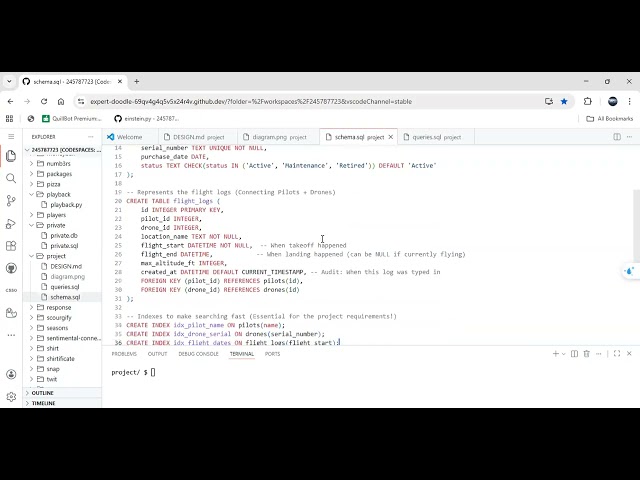The width and height of the screenshot is (640, 480).
Task: Open the OUTPUT panel tab
Action: 157,353
